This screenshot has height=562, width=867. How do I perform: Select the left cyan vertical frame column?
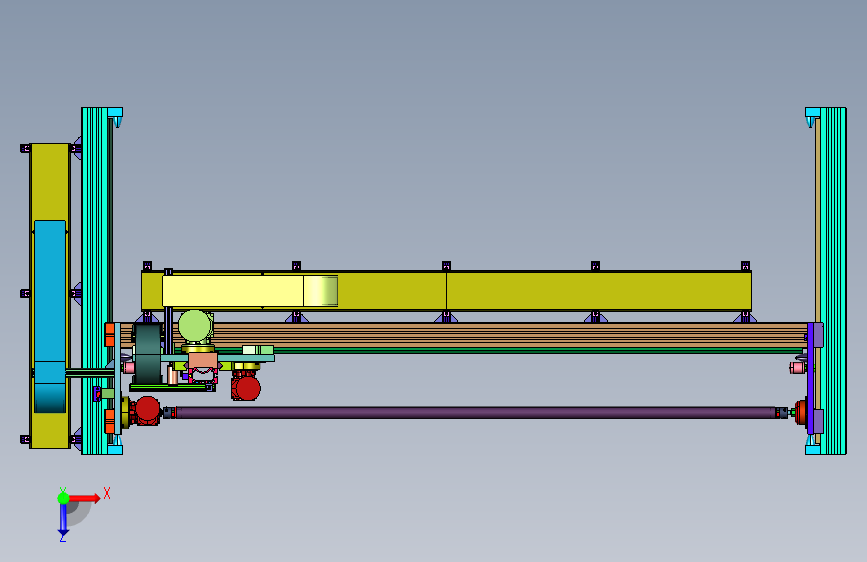point(97,280)
